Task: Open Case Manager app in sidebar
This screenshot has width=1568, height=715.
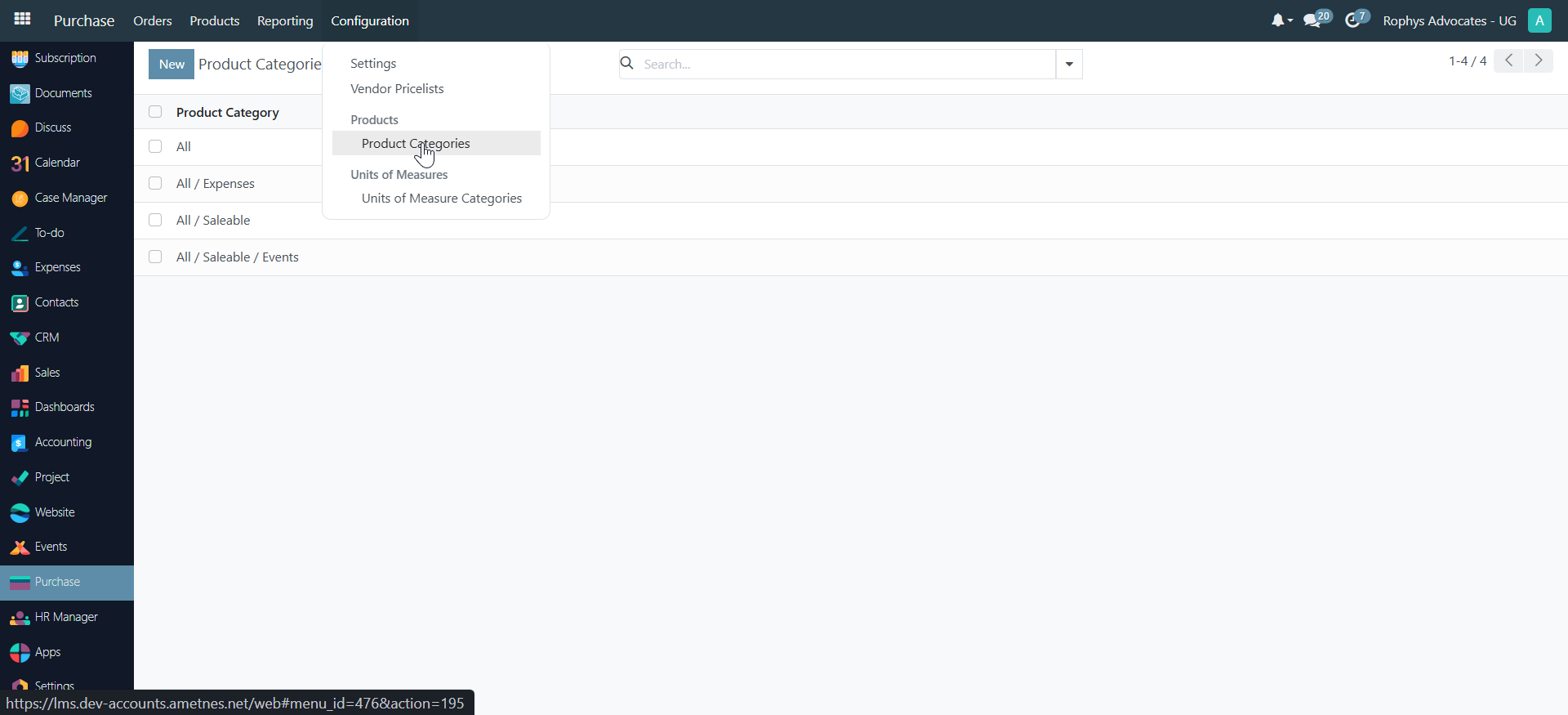Action: click(67, 198)
